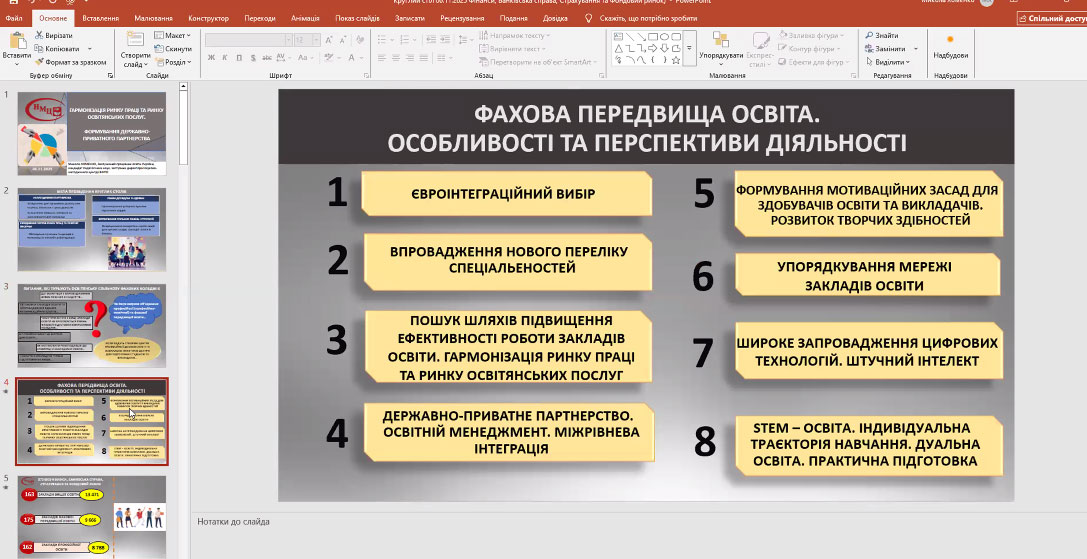Expand the Макет layout dropdown
1087x559 pixels.
click(176, 35)
